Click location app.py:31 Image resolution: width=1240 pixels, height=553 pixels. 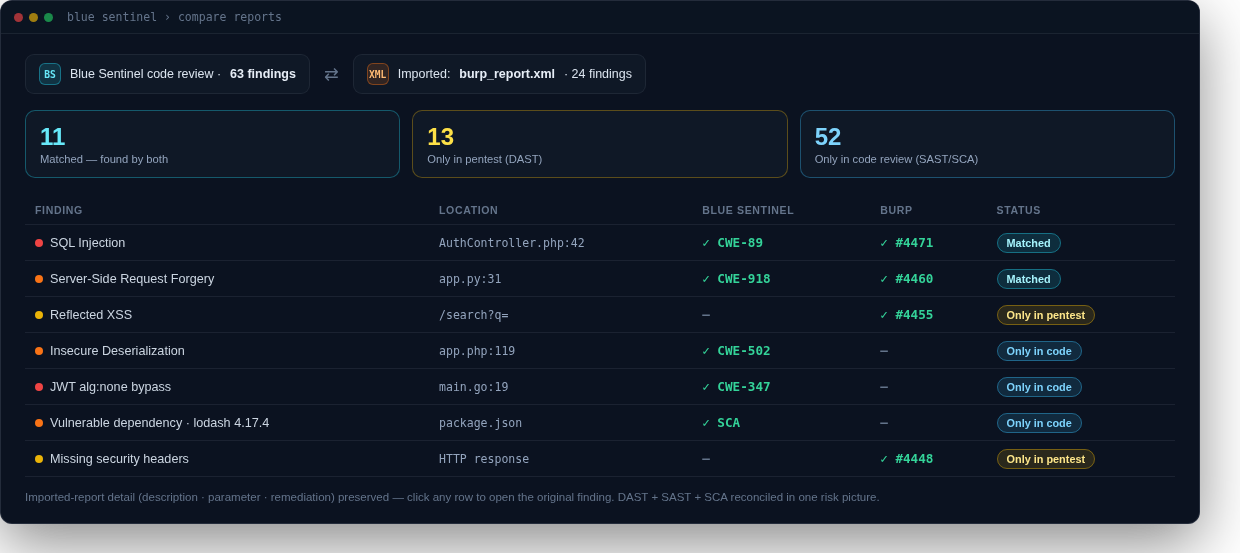pyautogui.click(x=470, y=279)
